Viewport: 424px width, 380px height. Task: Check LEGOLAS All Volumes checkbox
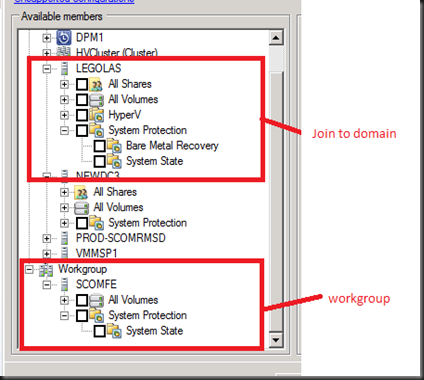coord(82,100)
